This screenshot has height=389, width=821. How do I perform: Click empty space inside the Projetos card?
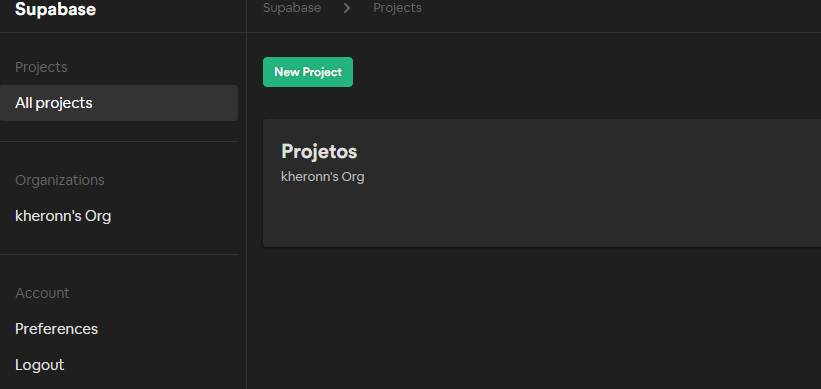(576, 209)
